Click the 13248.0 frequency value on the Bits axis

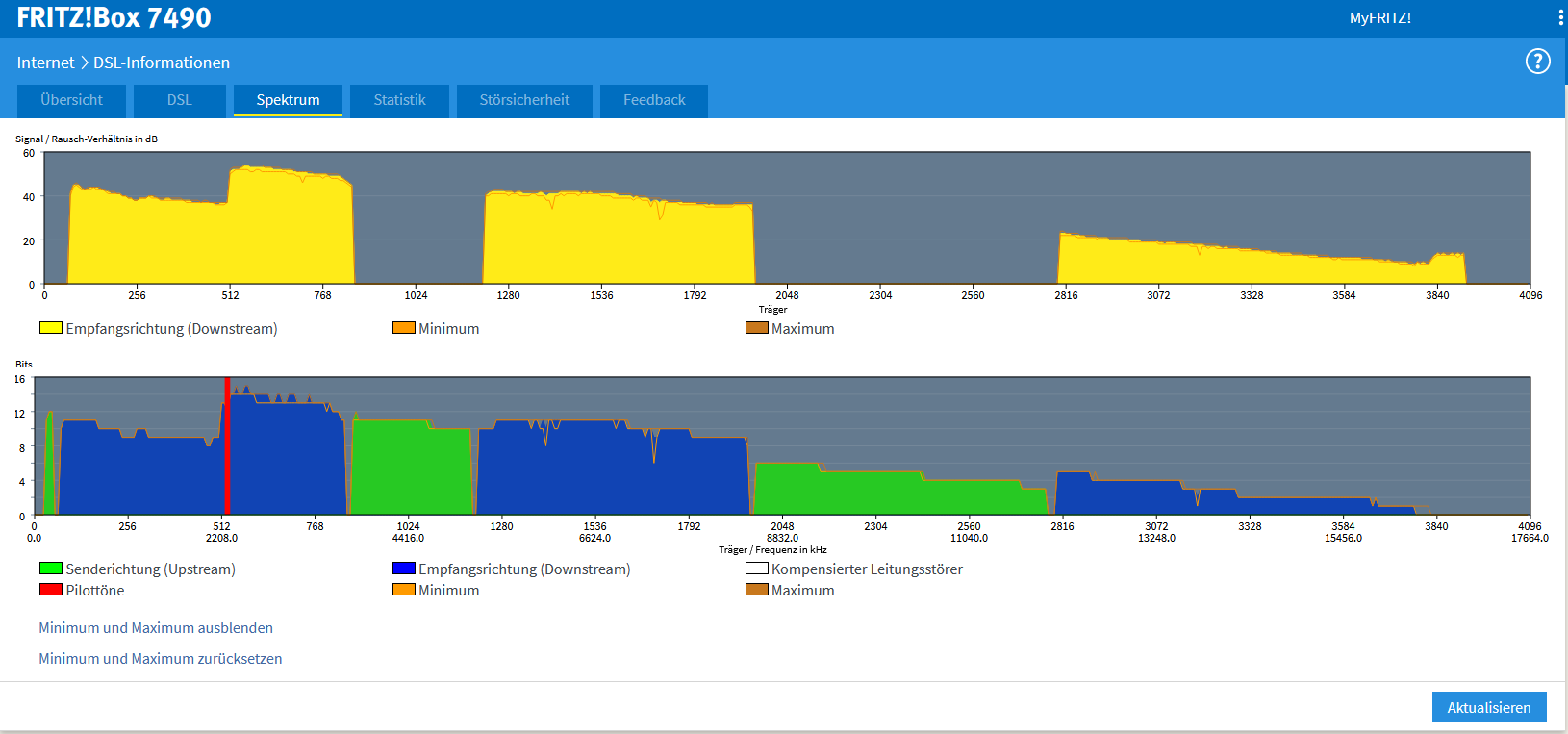click(1156, 538)
